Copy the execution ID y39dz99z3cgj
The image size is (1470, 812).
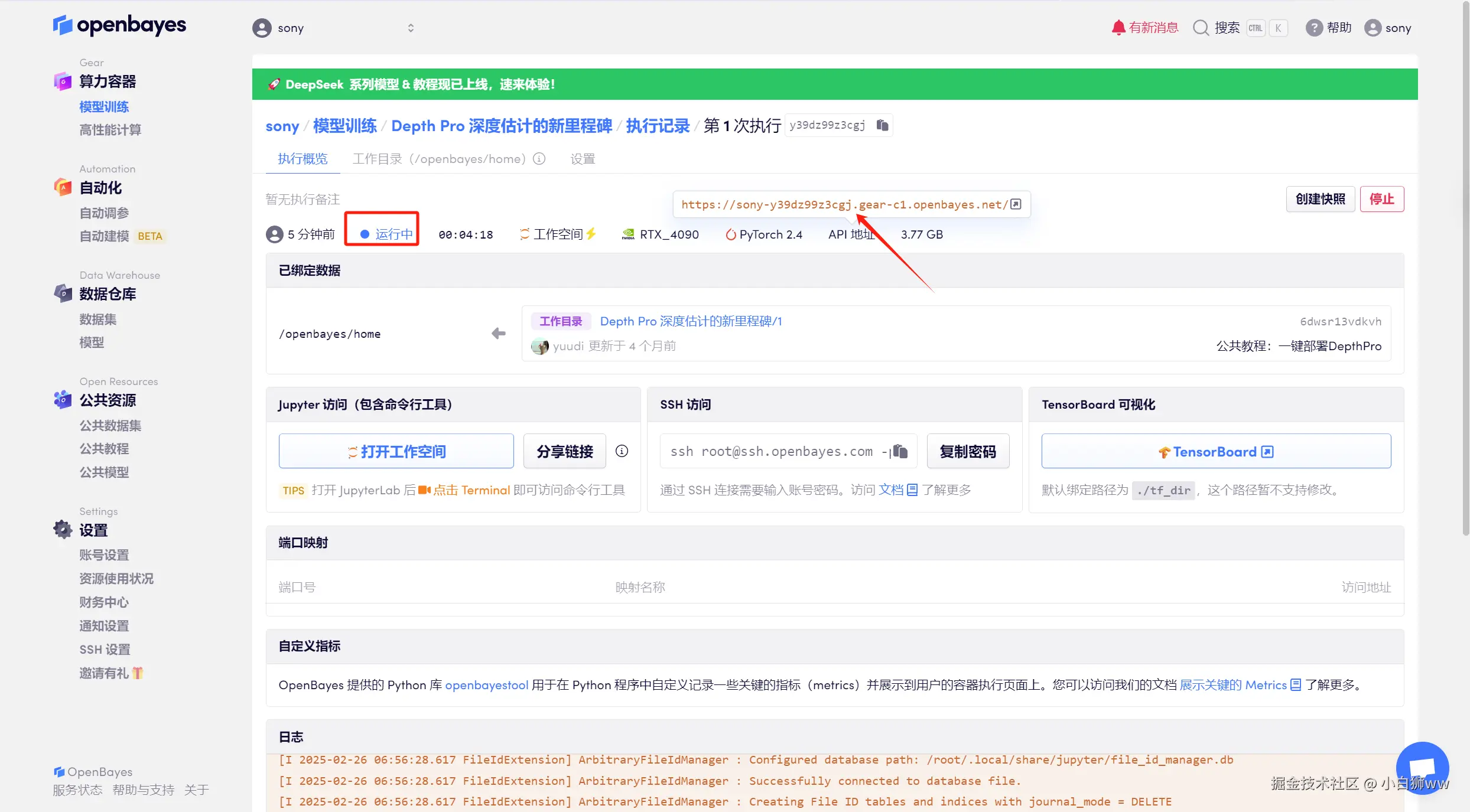[x=882, y=125]
